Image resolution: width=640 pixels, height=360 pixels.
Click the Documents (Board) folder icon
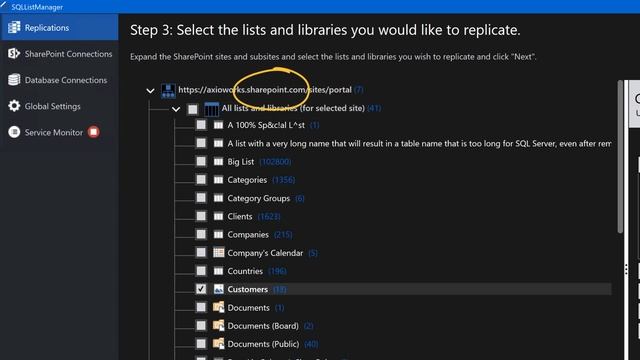pos(218,325)
